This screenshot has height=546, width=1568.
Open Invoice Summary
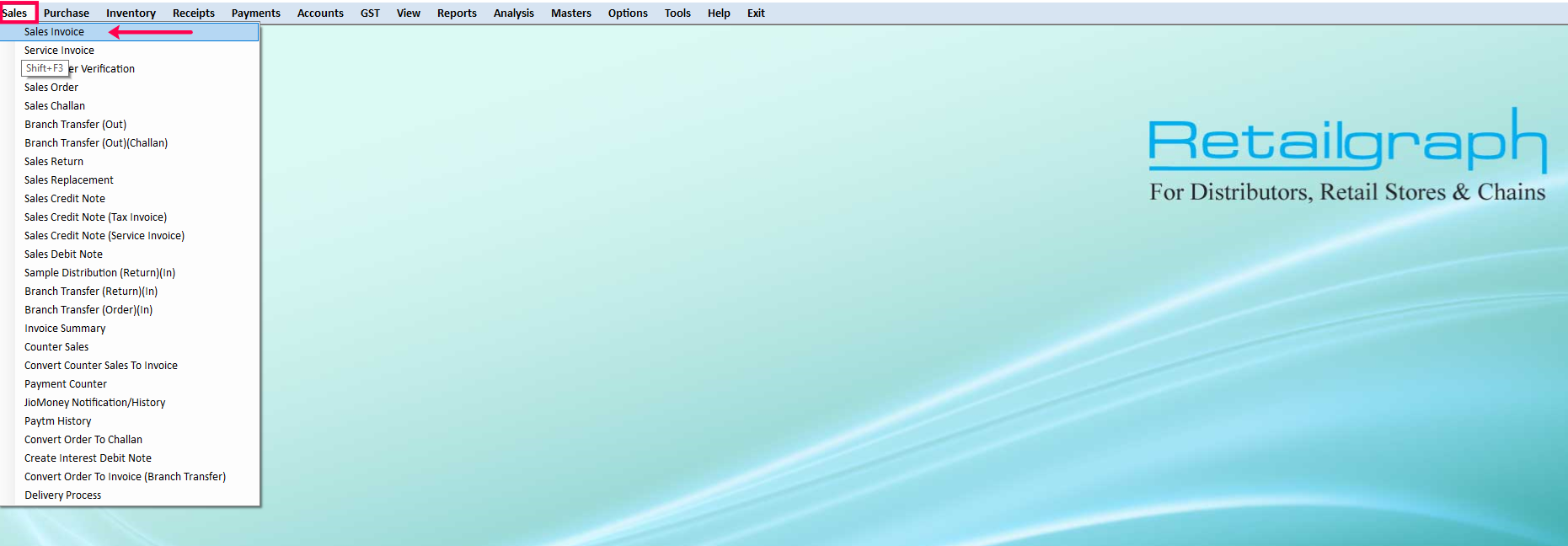[130, 329]
